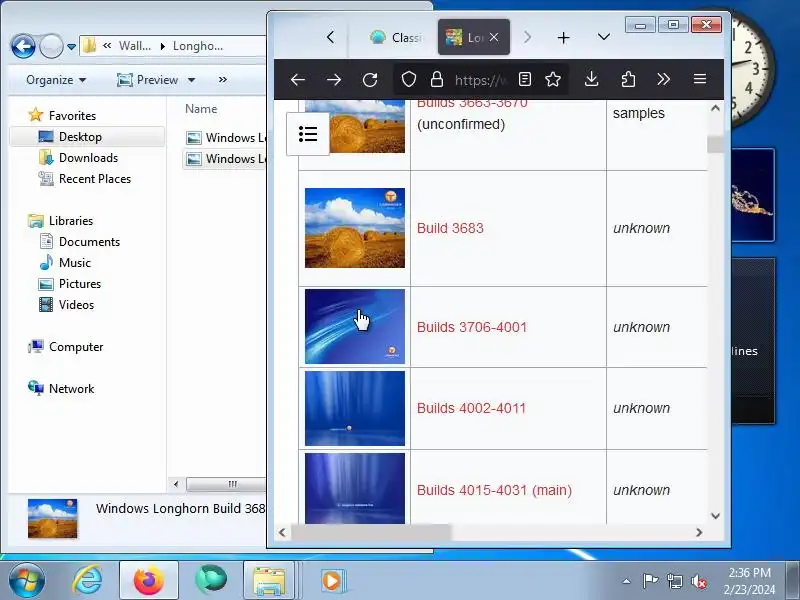Click the Build 3683 hay bale thumbnail
The width and height of the screenshot is (800, 600).
355,228
